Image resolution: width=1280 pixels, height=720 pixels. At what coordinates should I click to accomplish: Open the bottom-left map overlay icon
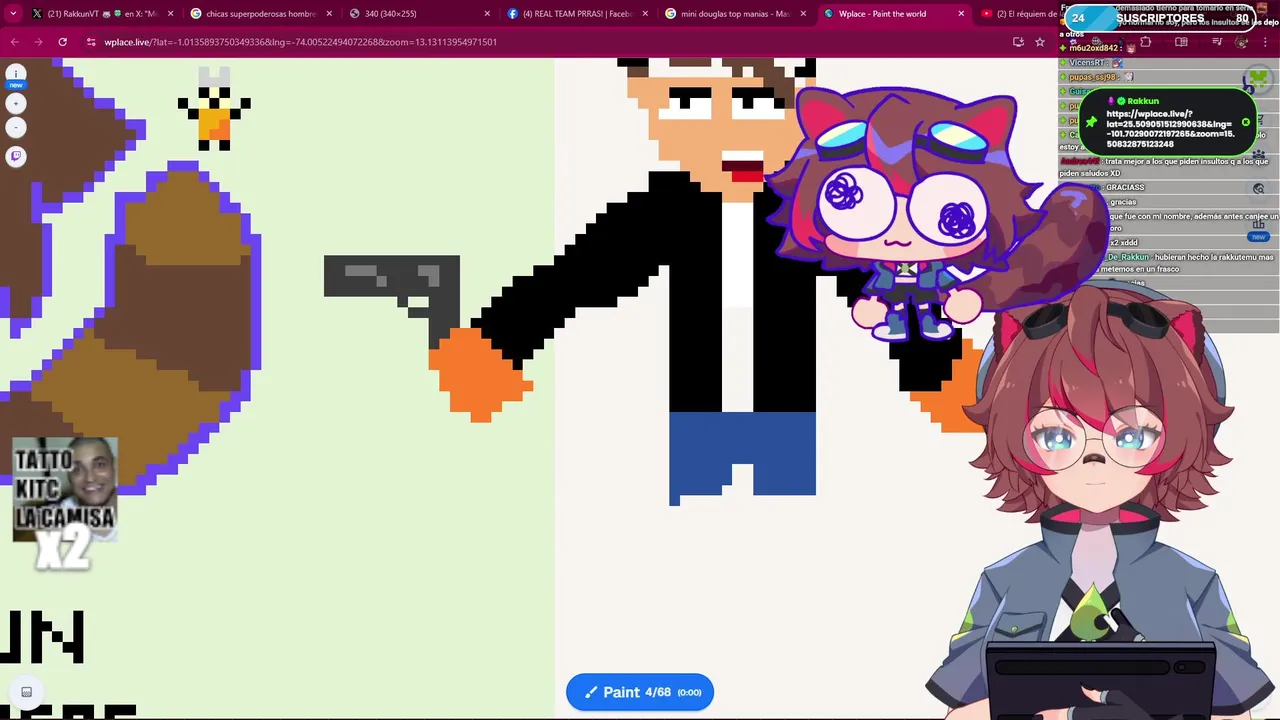point(27,692)
